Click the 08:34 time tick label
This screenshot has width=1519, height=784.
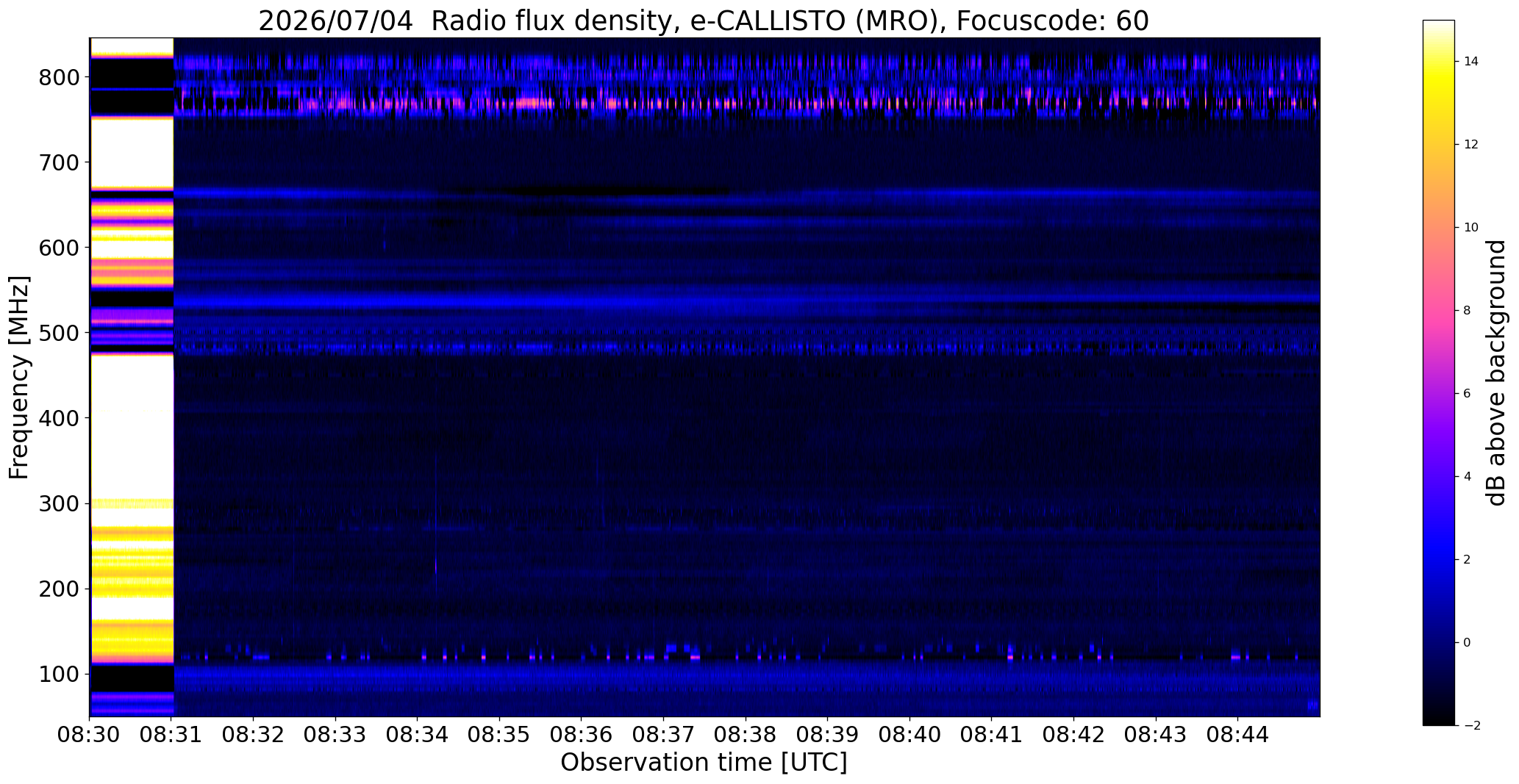pyautogui.click(x=418, y=734)
